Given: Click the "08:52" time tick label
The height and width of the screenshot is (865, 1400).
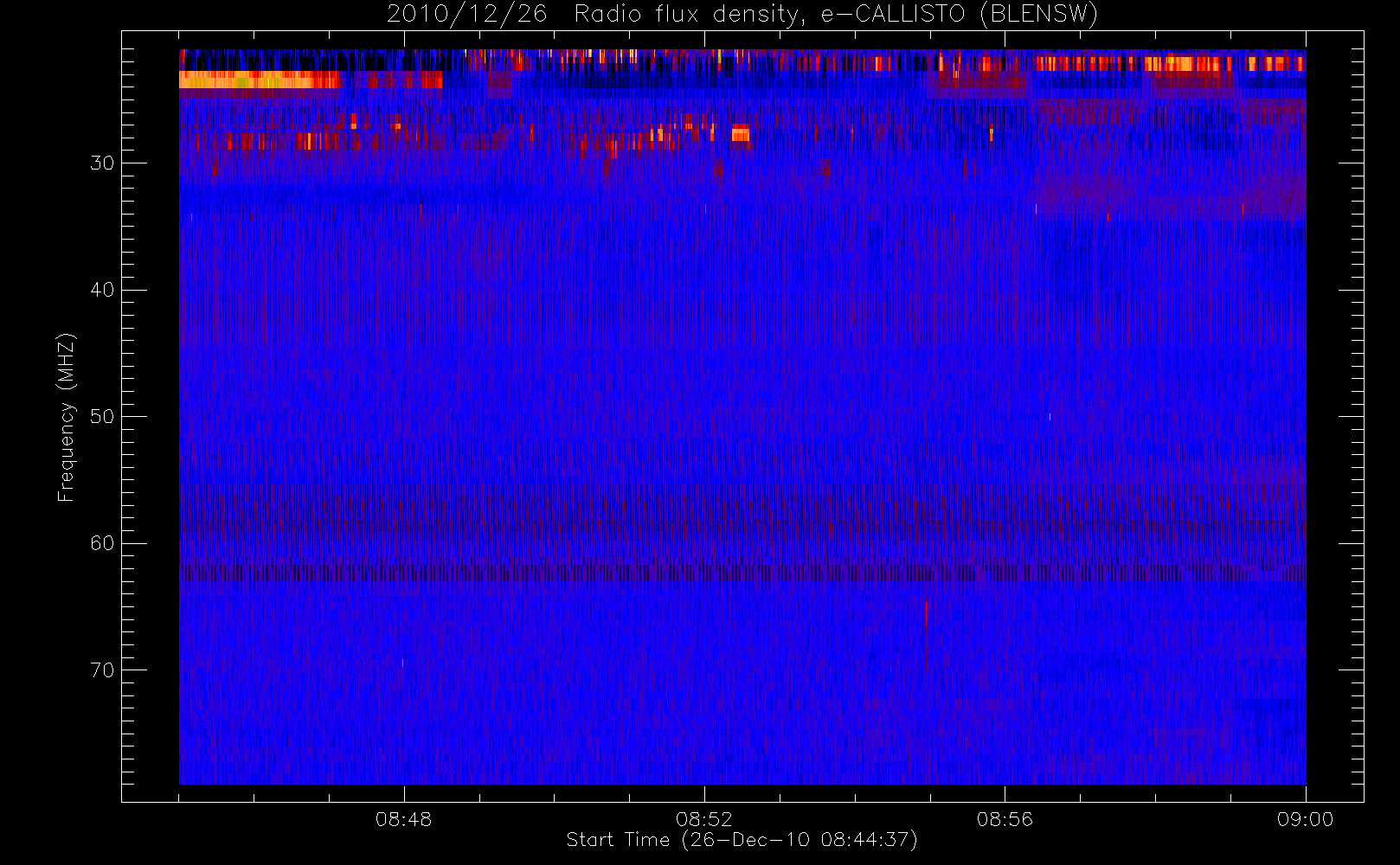Looking at the screenshot, I should 704,819.
